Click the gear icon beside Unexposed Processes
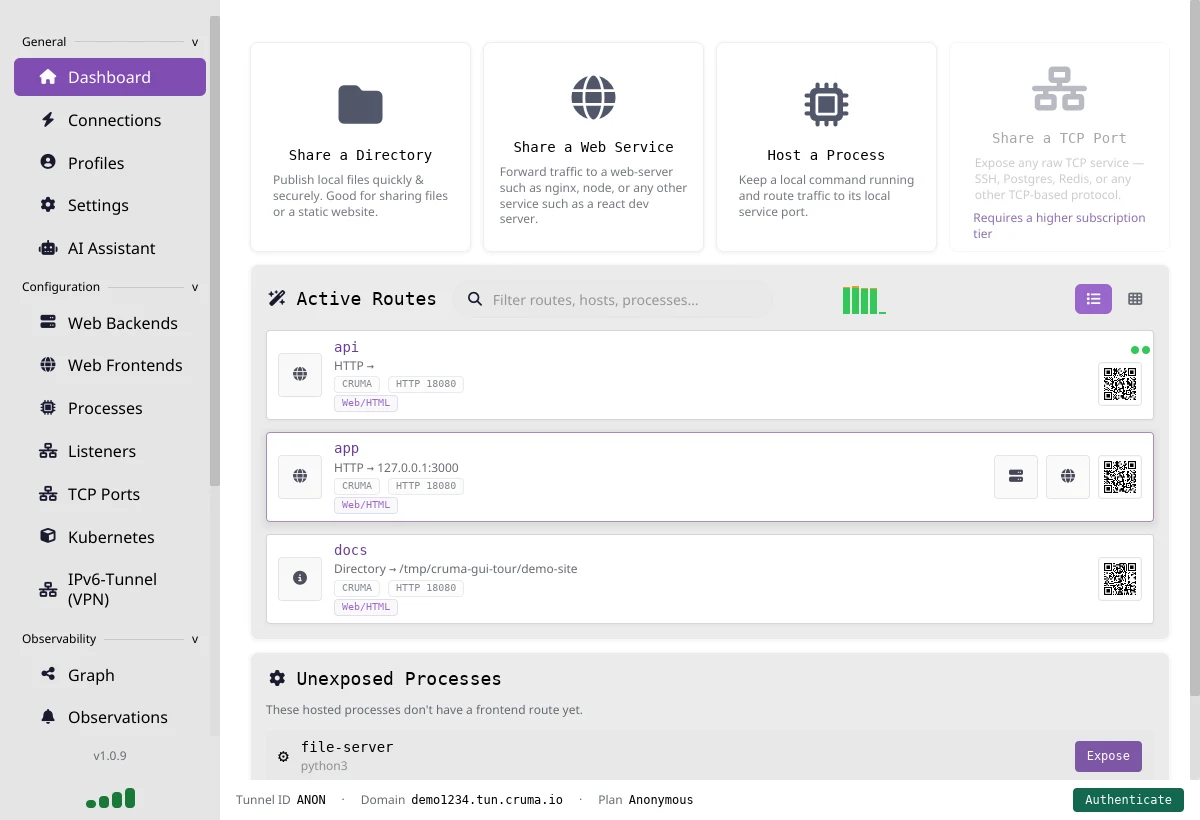 277,679
